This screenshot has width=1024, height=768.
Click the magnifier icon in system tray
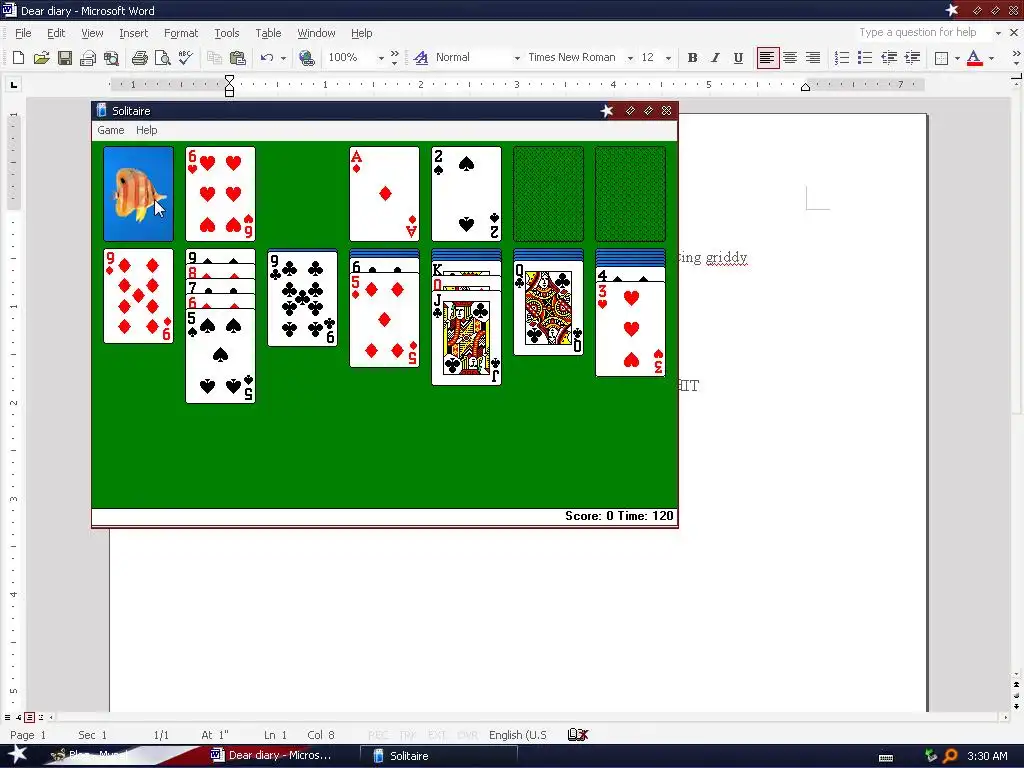tap(950, 756)
